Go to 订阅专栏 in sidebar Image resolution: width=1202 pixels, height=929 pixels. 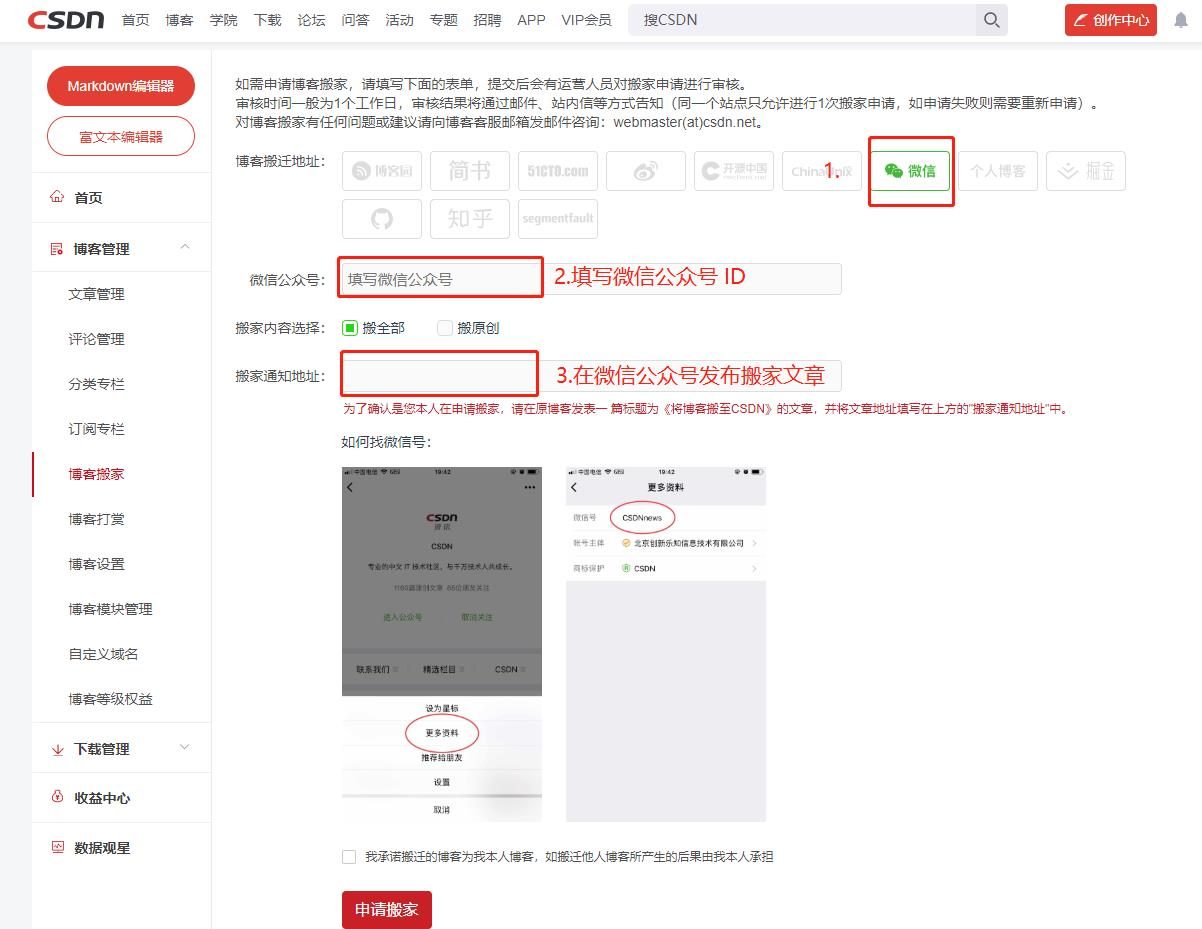click(97, 429)
